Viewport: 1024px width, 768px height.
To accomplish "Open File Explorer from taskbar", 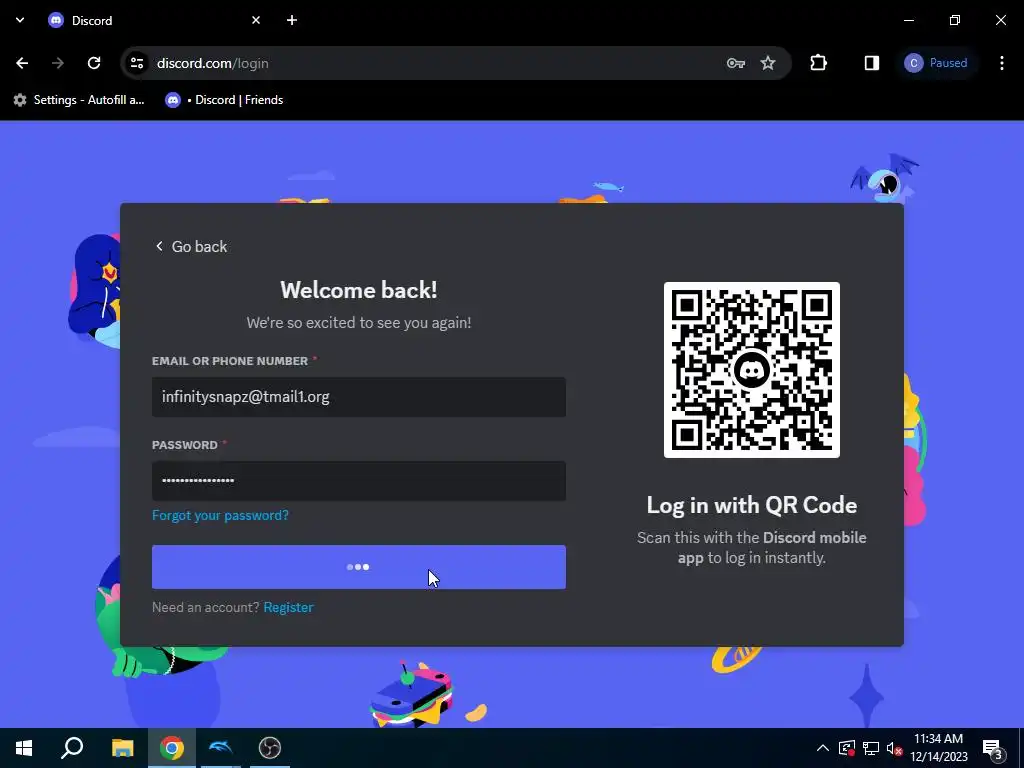I will pyautogui.click(x=122, y=748).
